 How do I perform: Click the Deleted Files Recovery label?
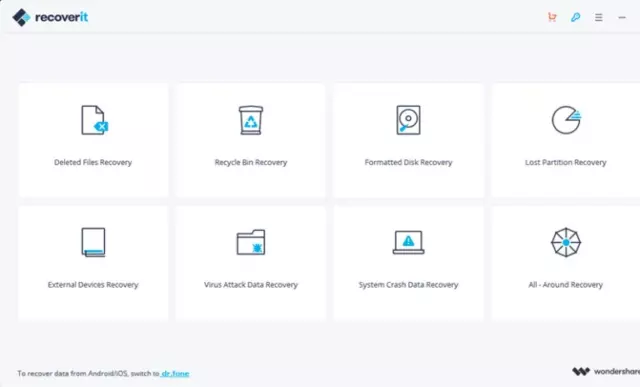[x=93, y=162]
